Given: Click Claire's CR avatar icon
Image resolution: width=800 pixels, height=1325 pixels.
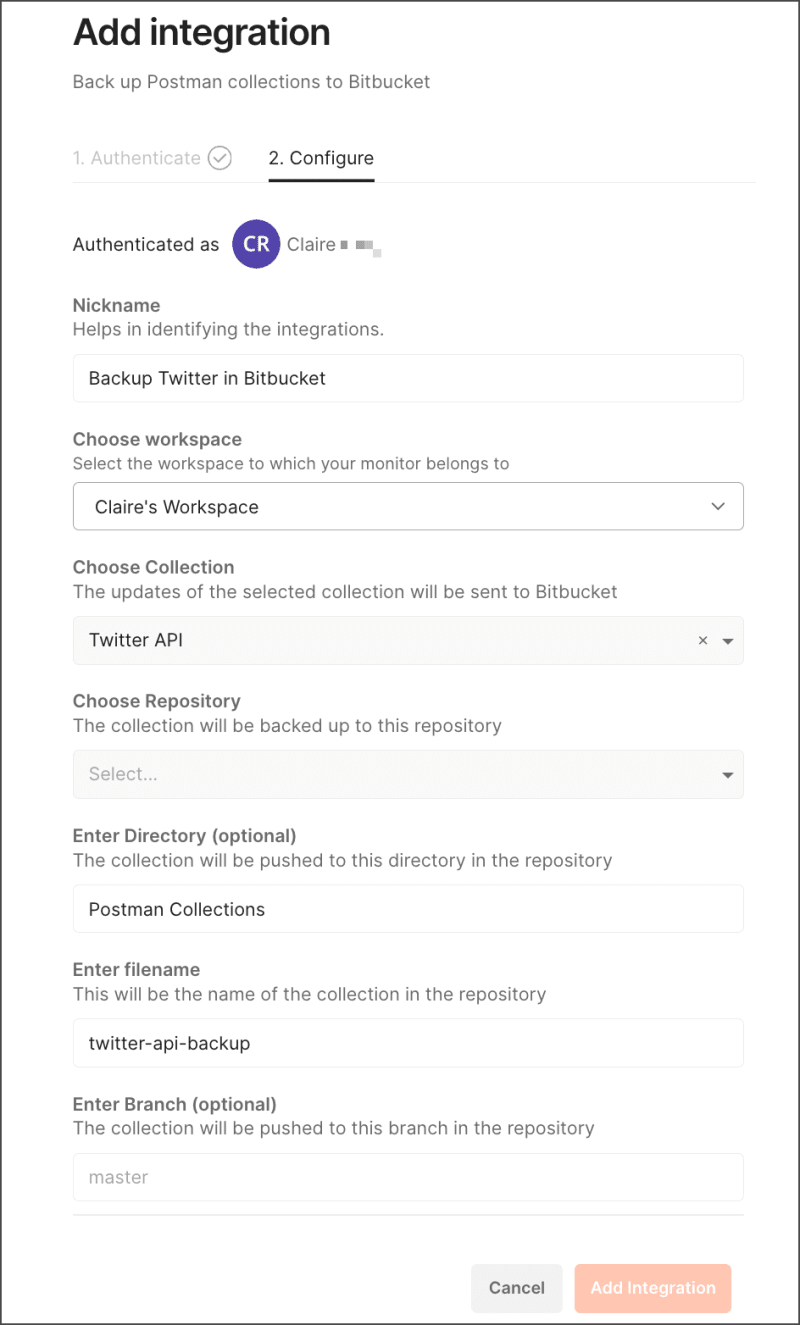Looking at the screenshot, I should [x=256, y=244].
